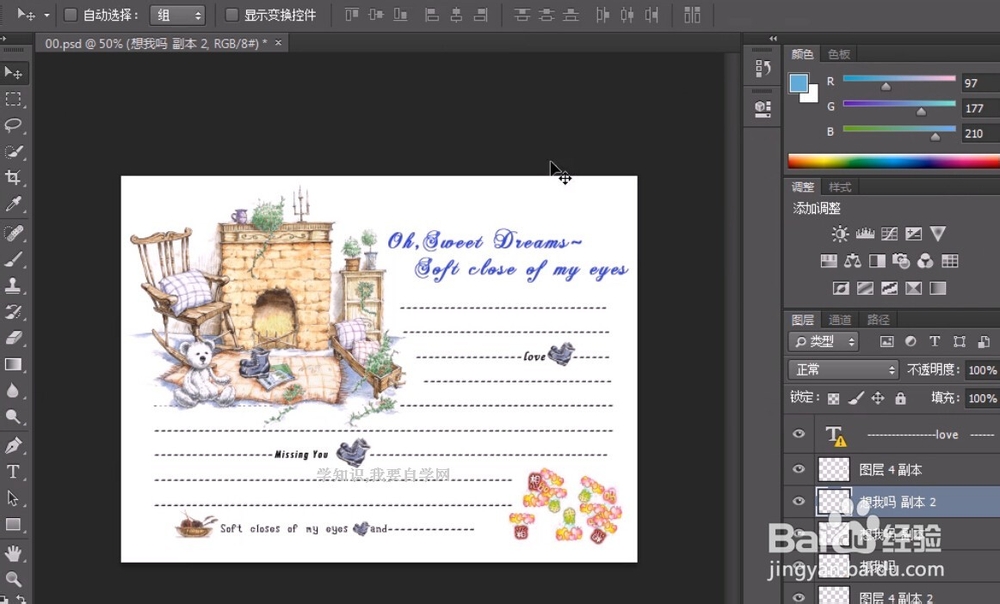
Task: Hide the 图层 4 副本 2 layer
Action: [x=798, y=597]
